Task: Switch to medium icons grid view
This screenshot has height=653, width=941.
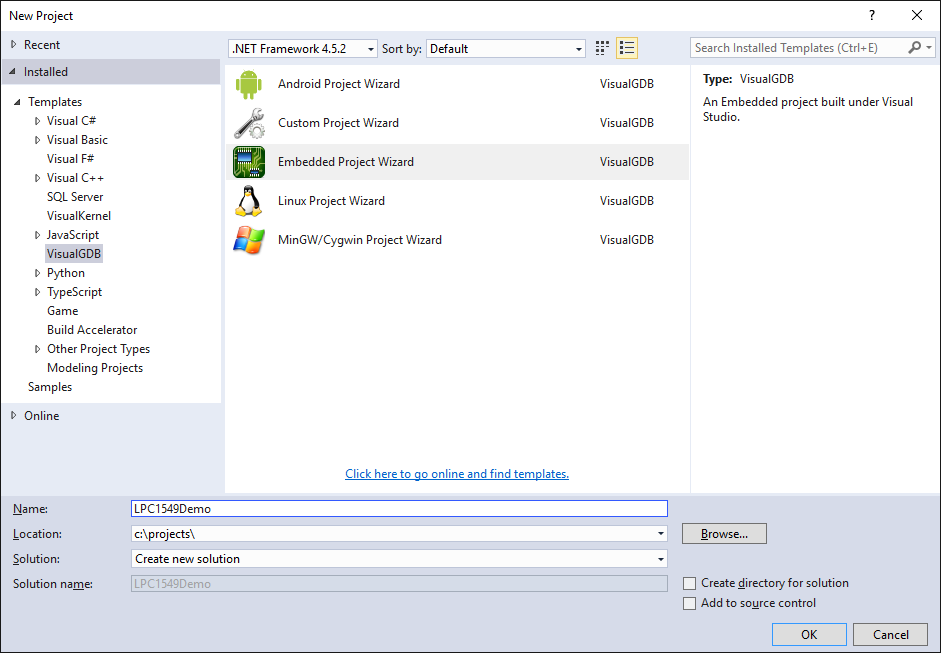Action: point(602,48)
